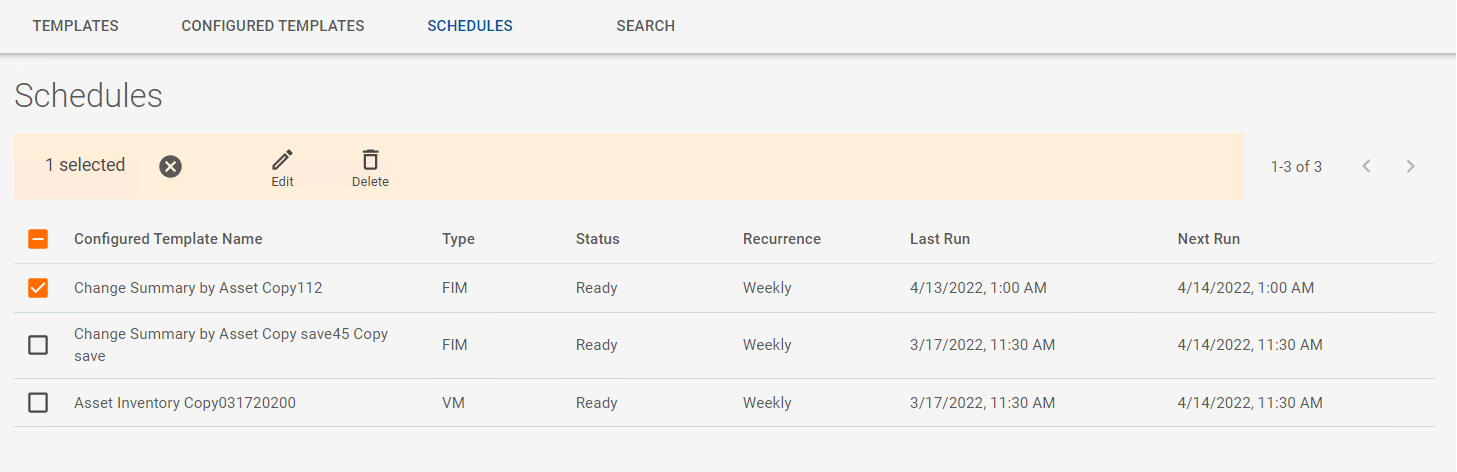Click Next Run of Asset Inventory row
The width and height of the screenshot is (1457, 472).
click(x=1250, y=403)
